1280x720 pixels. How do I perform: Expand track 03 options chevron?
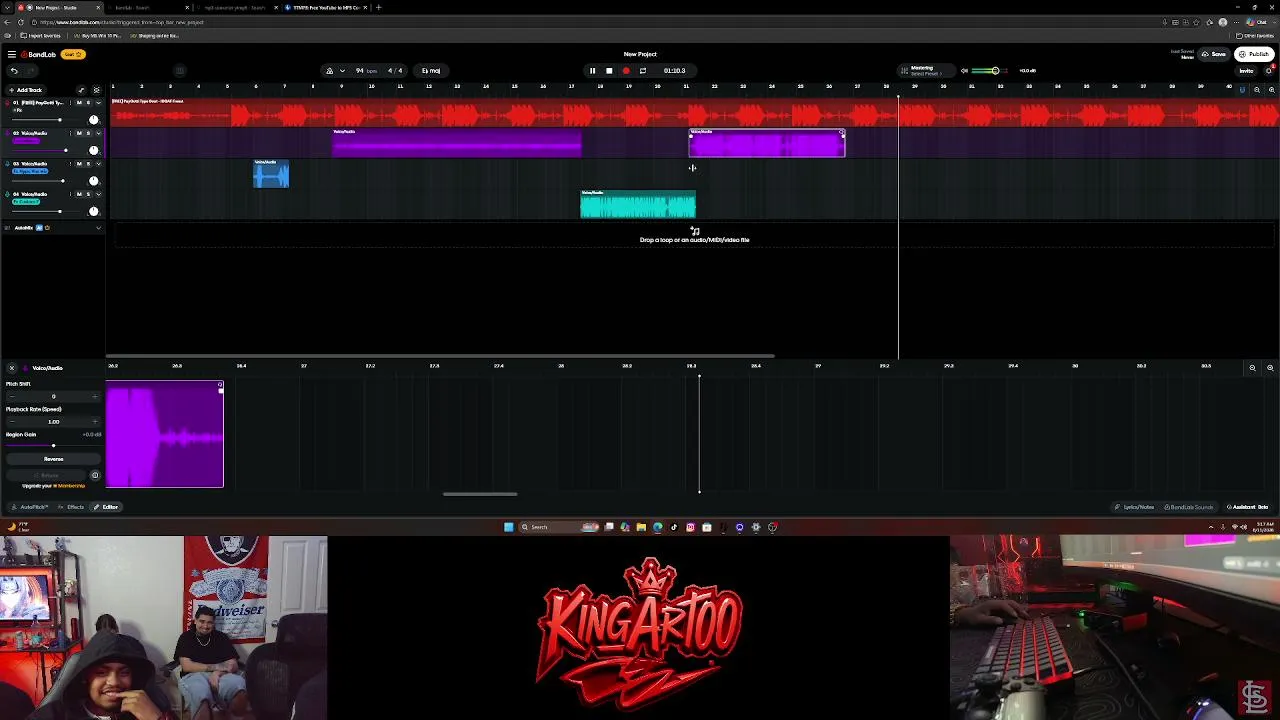98,164
